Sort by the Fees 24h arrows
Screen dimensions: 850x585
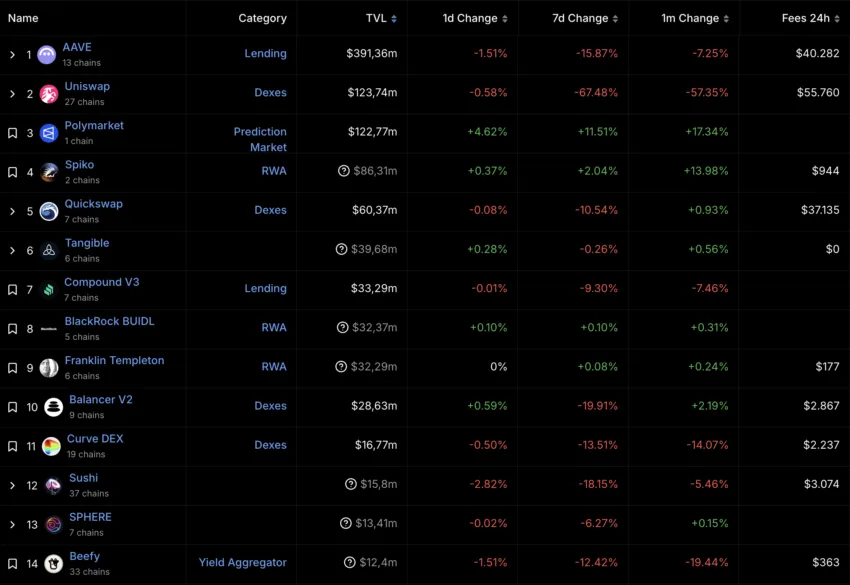(x=837, y=18)
